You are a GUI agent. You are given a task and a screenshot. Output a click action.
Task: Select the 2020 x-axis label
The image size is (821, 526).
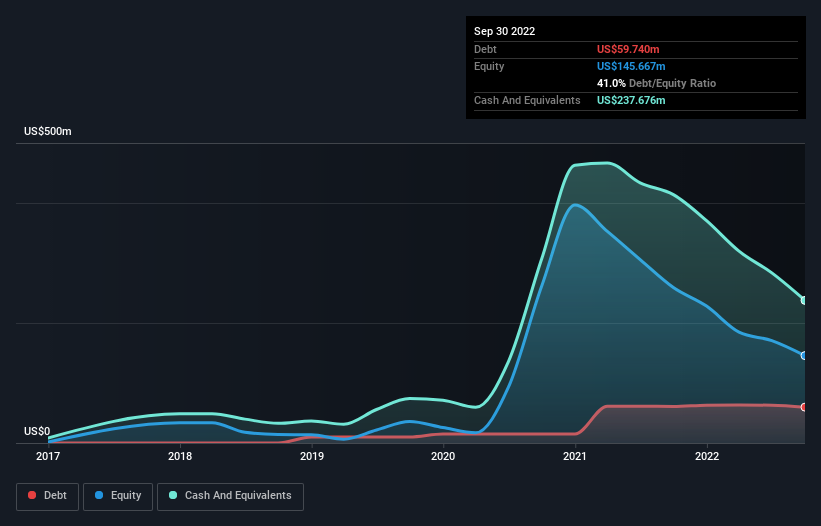pyautogui.click(x=443, y=456)
